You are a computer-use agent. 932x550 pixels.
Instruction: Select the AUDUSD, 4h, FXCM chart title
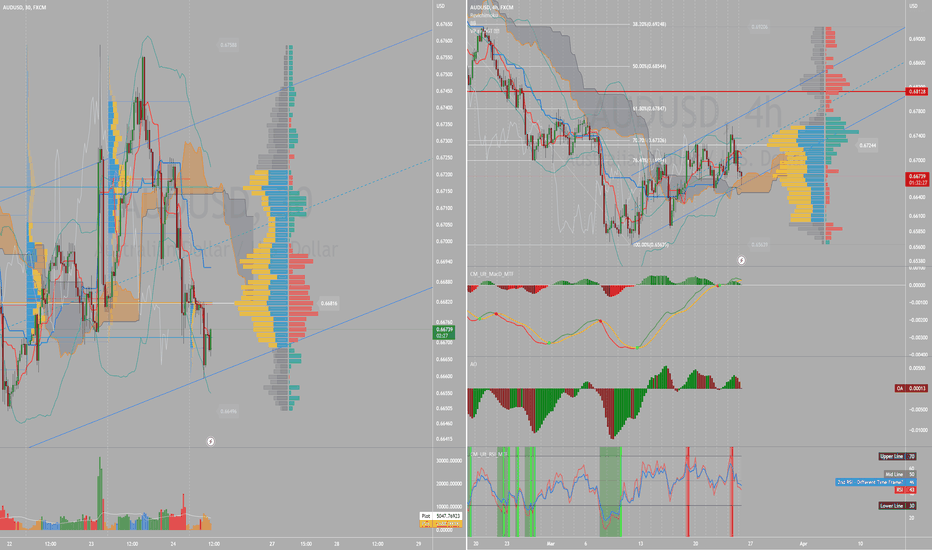click(x=492, y=7)
